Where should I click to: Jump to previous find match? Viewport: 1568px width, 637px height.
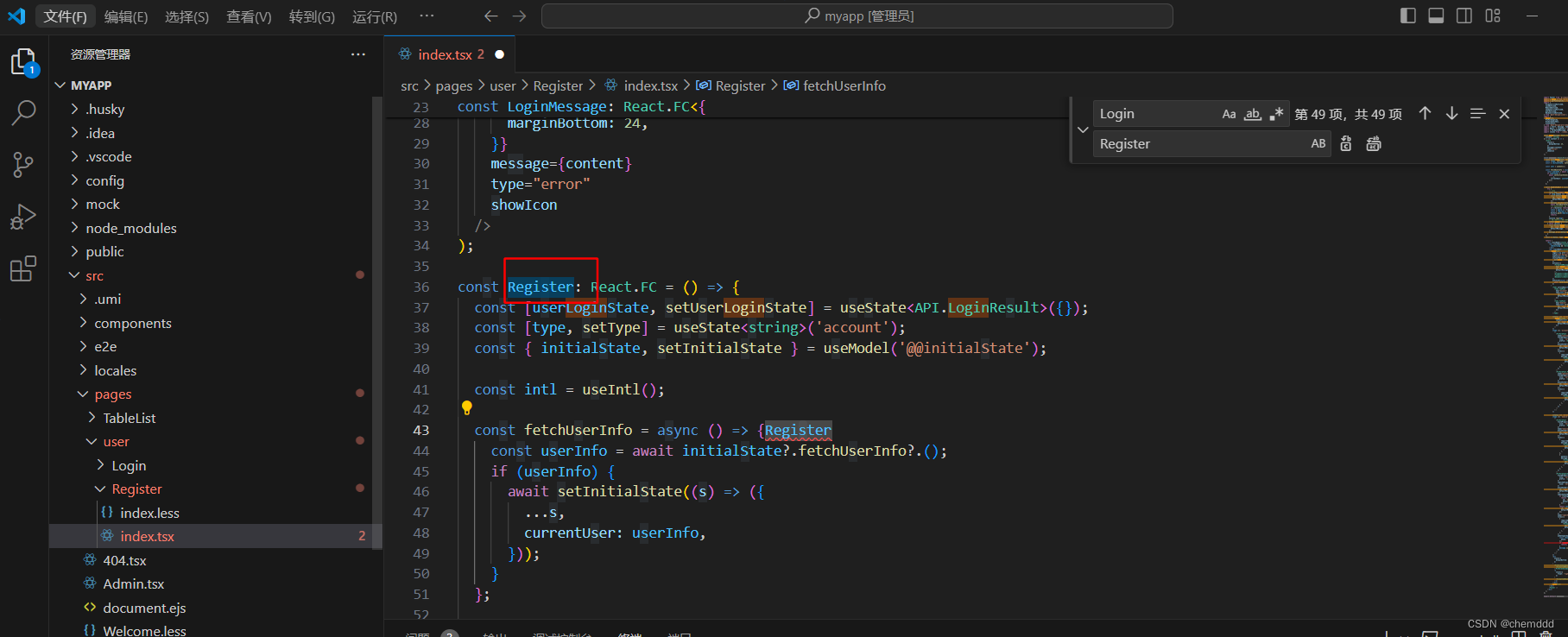click(1425, 114)
